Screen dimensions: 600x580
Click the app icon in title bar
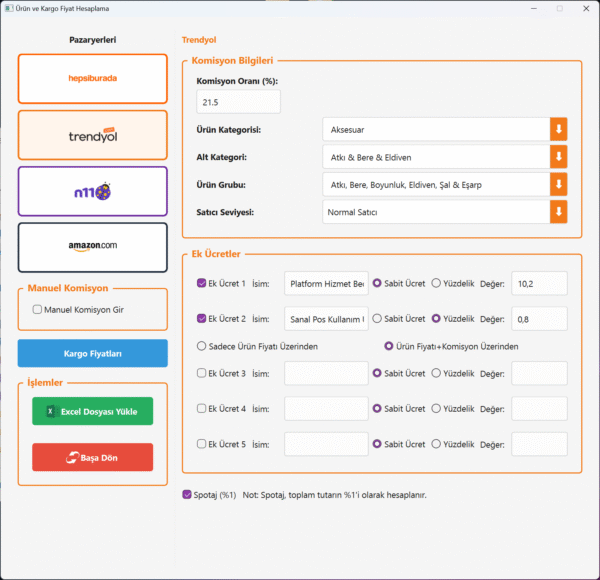point(8,8)
